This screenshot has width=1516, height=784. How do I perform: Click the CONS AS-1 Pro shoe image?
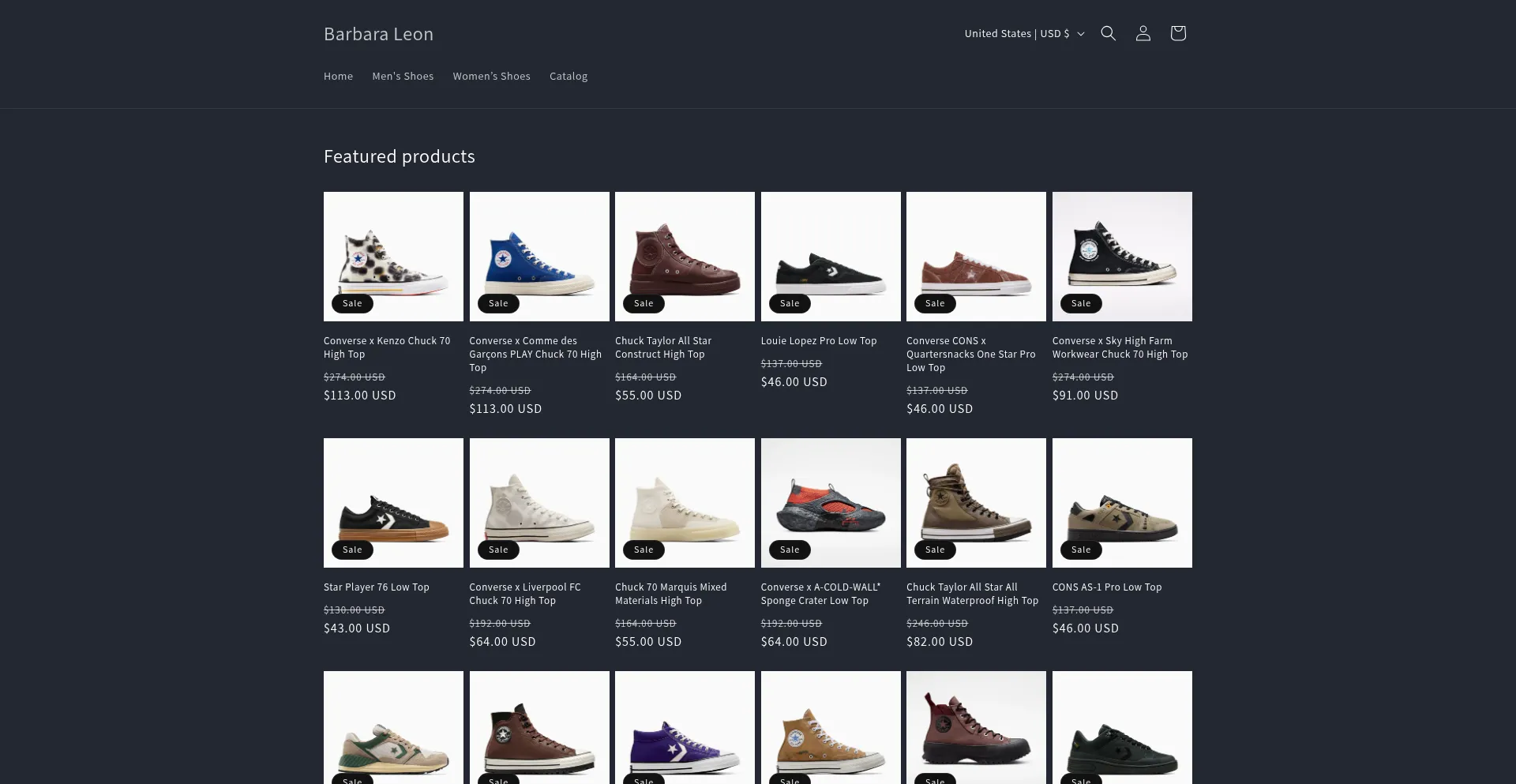pyautogui.click(x=1122, y=503)
